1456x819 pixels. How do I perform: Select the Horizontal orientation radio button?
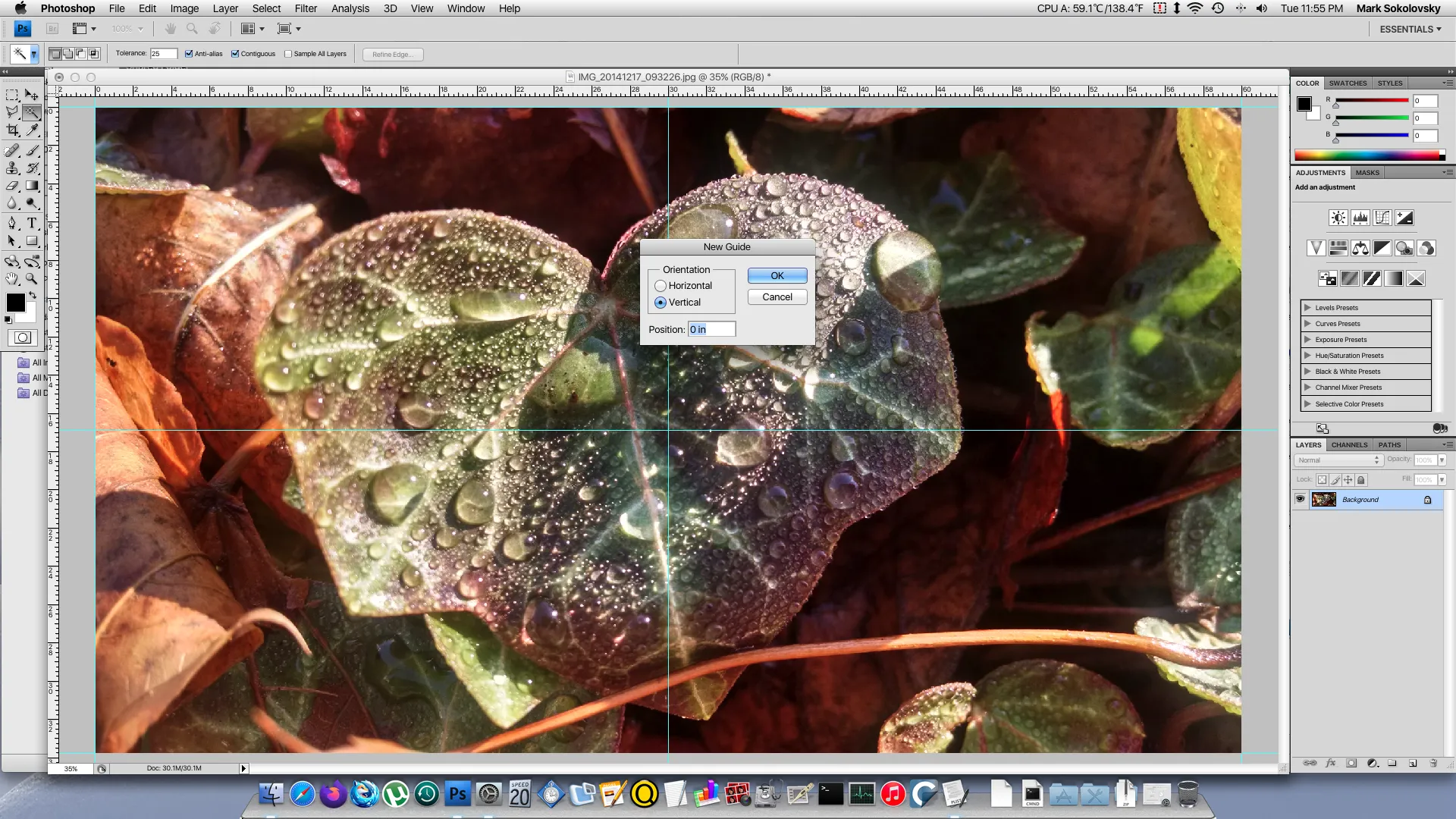point(661,286)
